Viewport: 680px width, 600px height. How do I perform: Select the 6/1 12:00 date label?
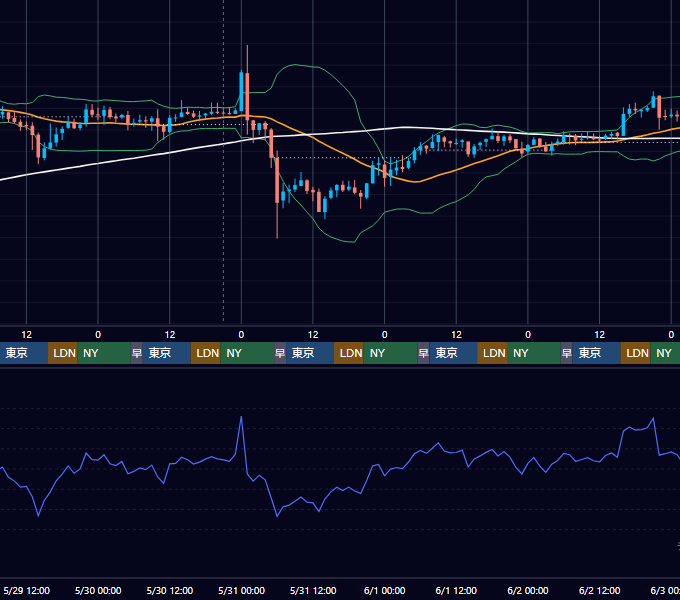tap(456, 590)
